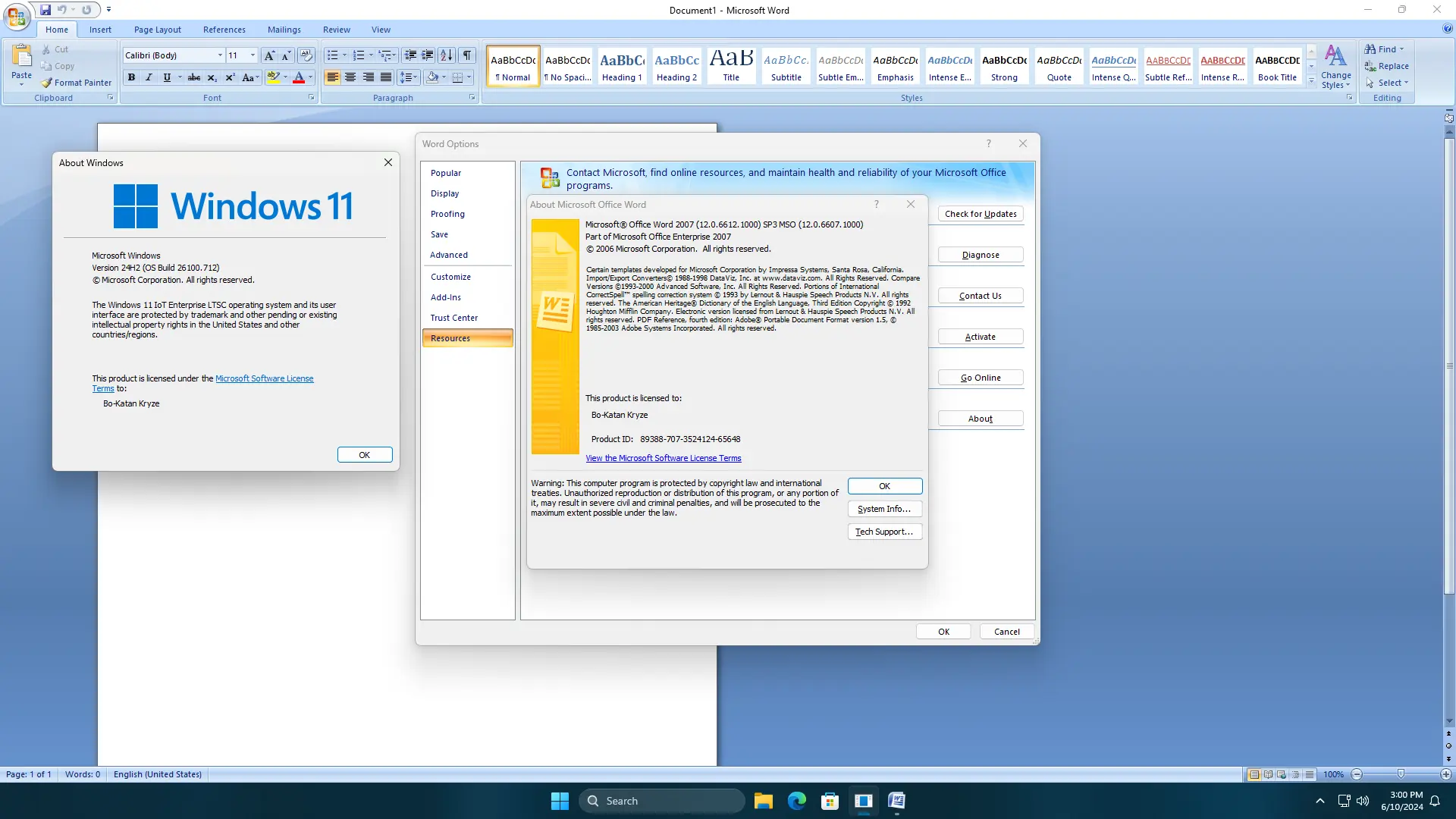Click the Sort icon

pos(447,55)
